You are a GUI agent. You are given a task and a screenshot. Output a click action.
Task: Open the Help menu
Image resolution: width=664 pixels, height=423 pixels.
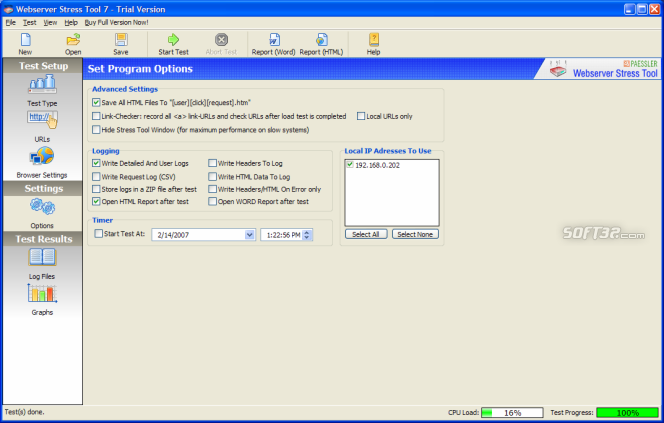71,22
